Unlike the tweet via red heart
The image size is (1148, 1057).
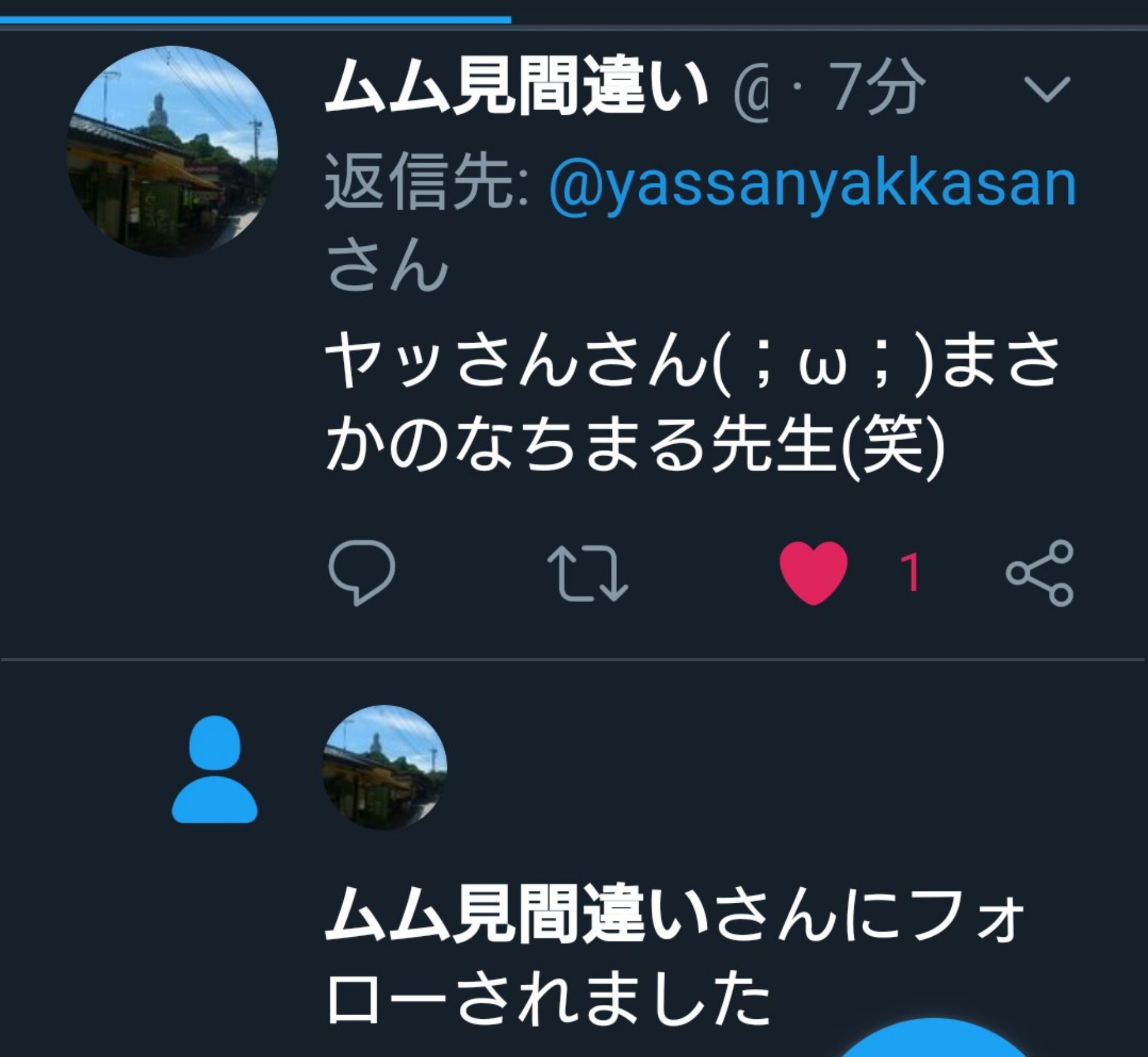tap(814, 573)
